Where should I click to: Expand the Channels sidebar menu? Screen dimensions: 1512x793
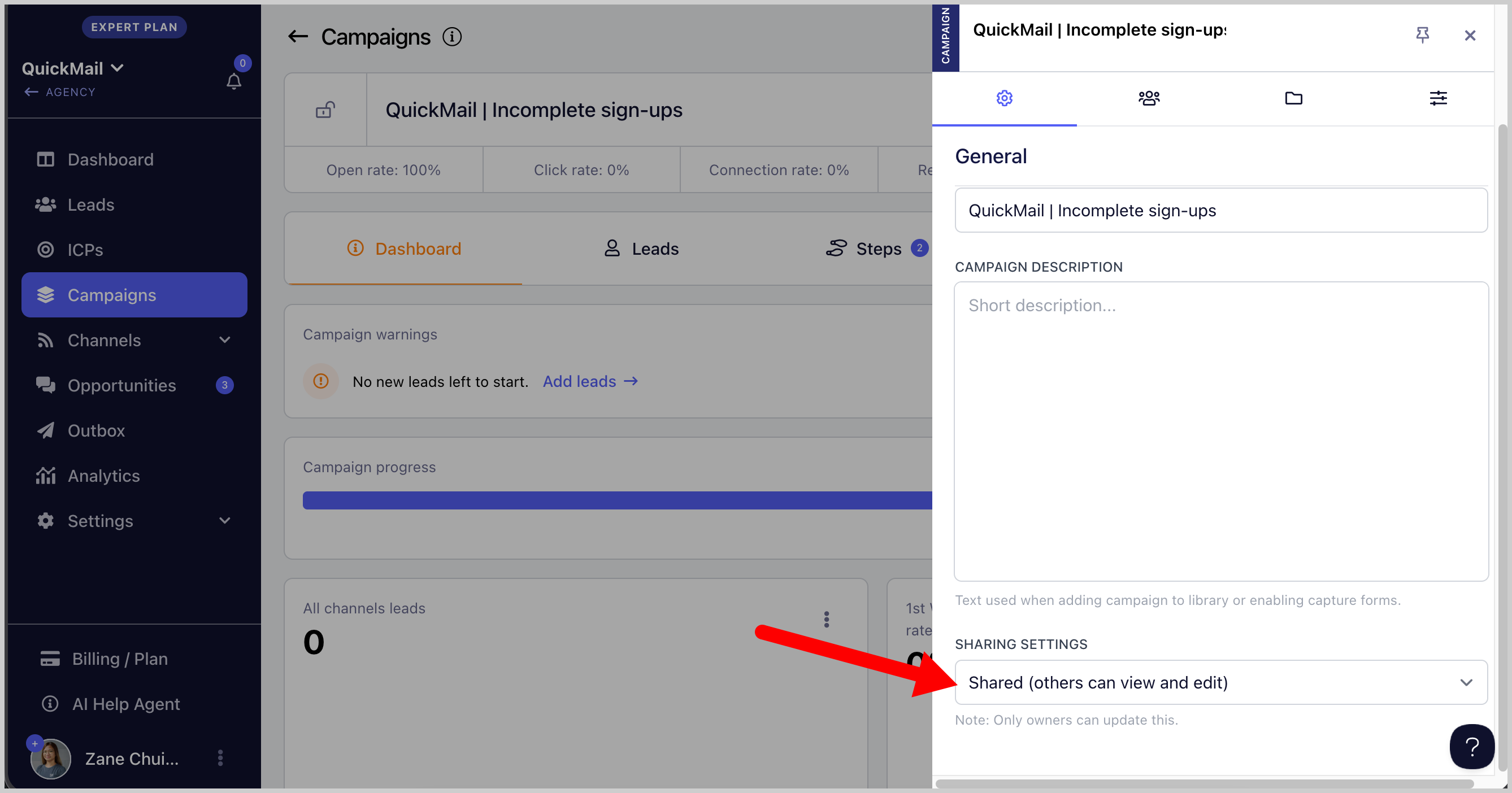pyautogui.click(x=134, y=340)
